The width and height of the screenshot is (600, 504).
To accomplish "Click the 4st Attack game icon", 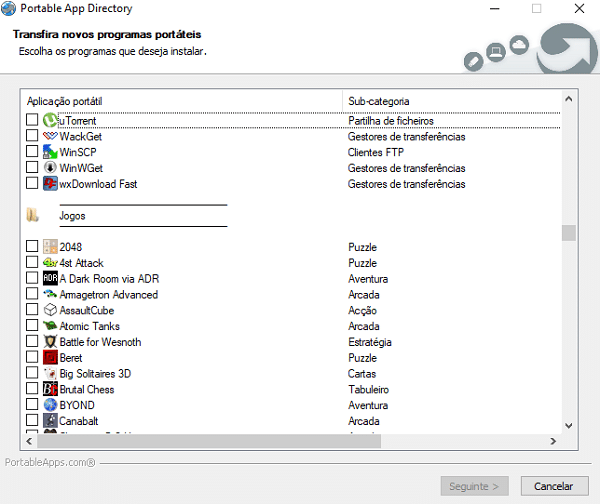I will click(50, 263).
